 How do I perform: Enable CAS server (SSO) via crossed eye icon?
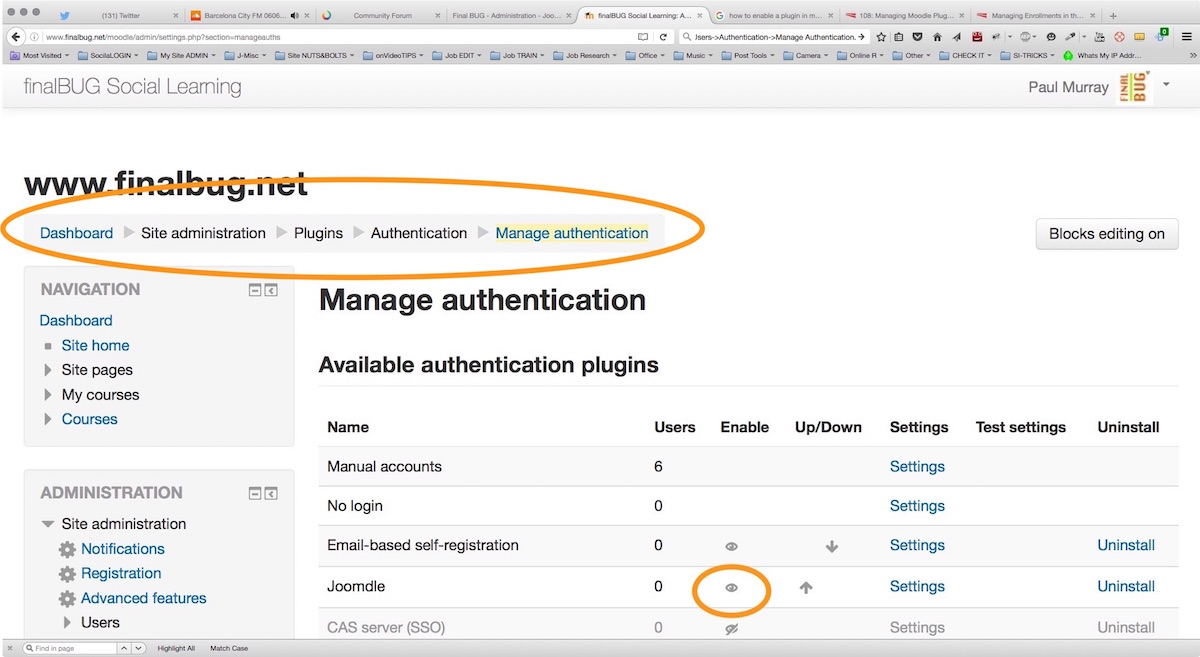point(731,629)
